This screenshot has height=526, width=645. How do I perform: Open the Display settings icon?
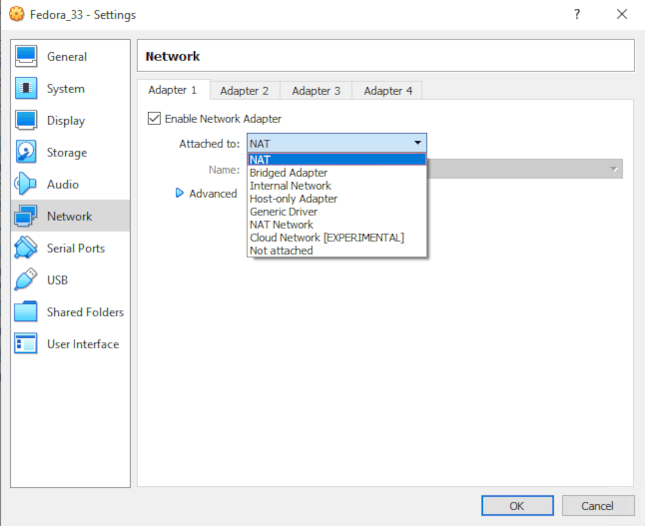coord(27,121)
